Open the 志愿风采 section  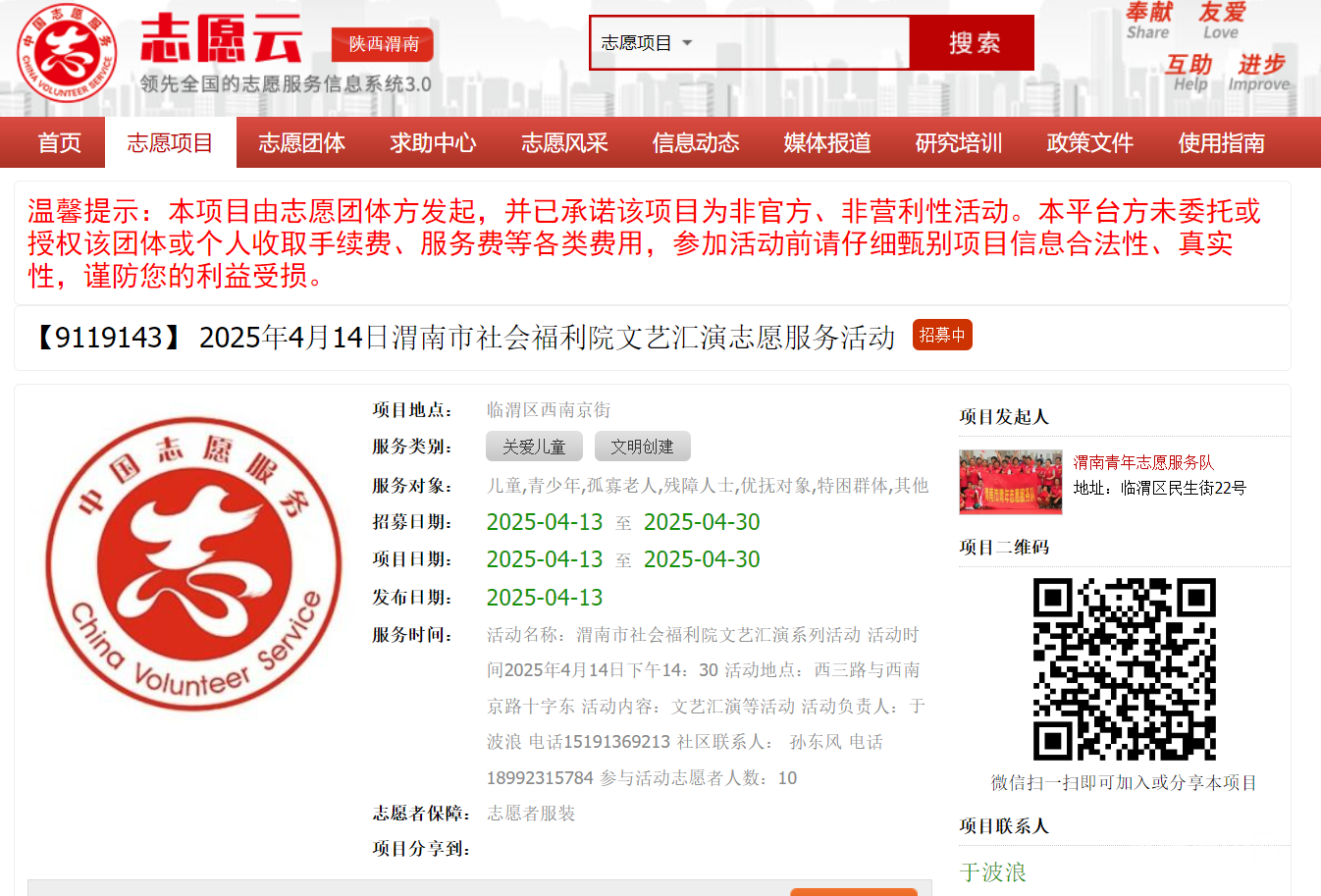pyautogui.click(x=564, y=143)
